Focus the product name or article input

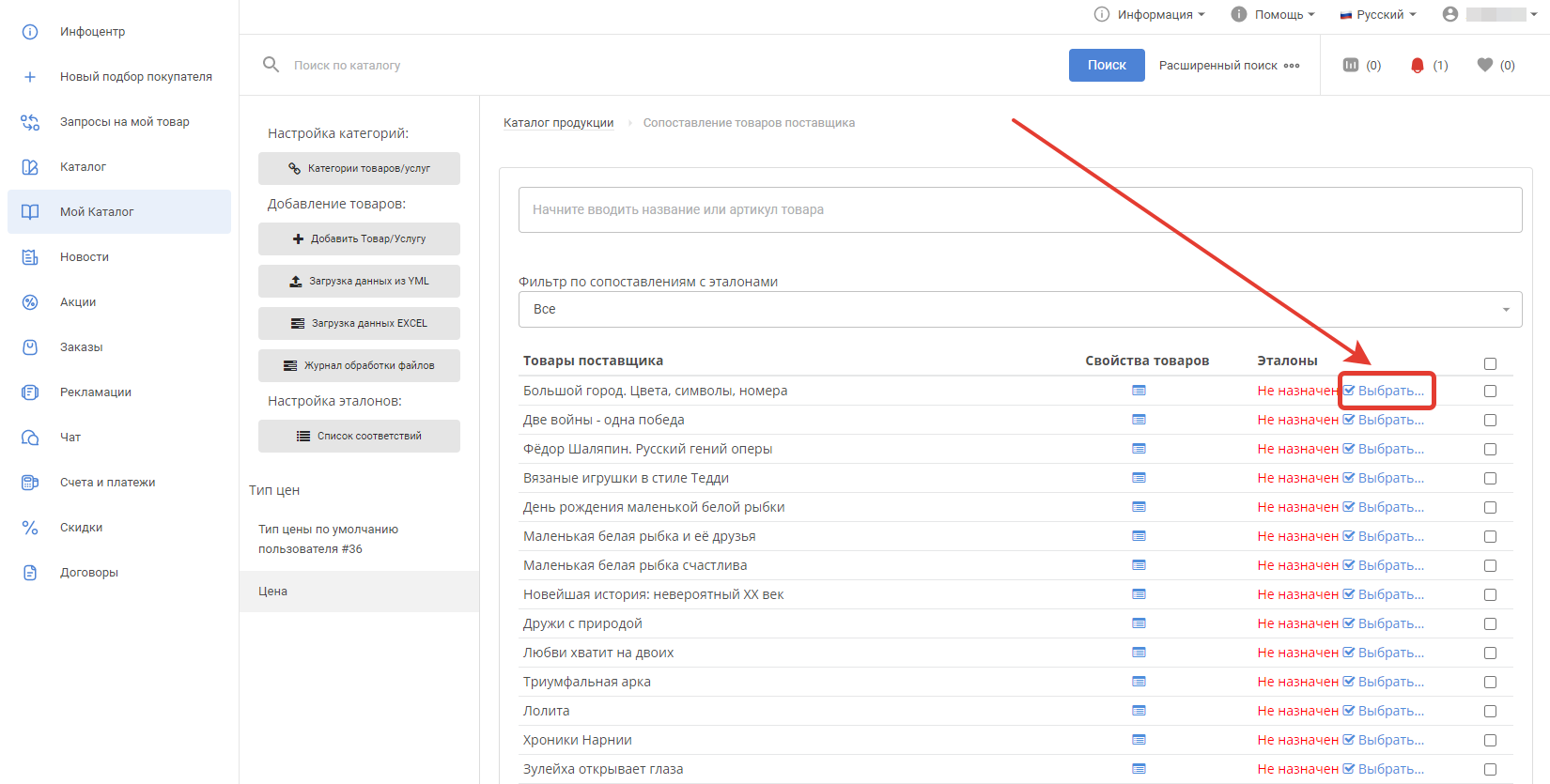[1019, 209]
